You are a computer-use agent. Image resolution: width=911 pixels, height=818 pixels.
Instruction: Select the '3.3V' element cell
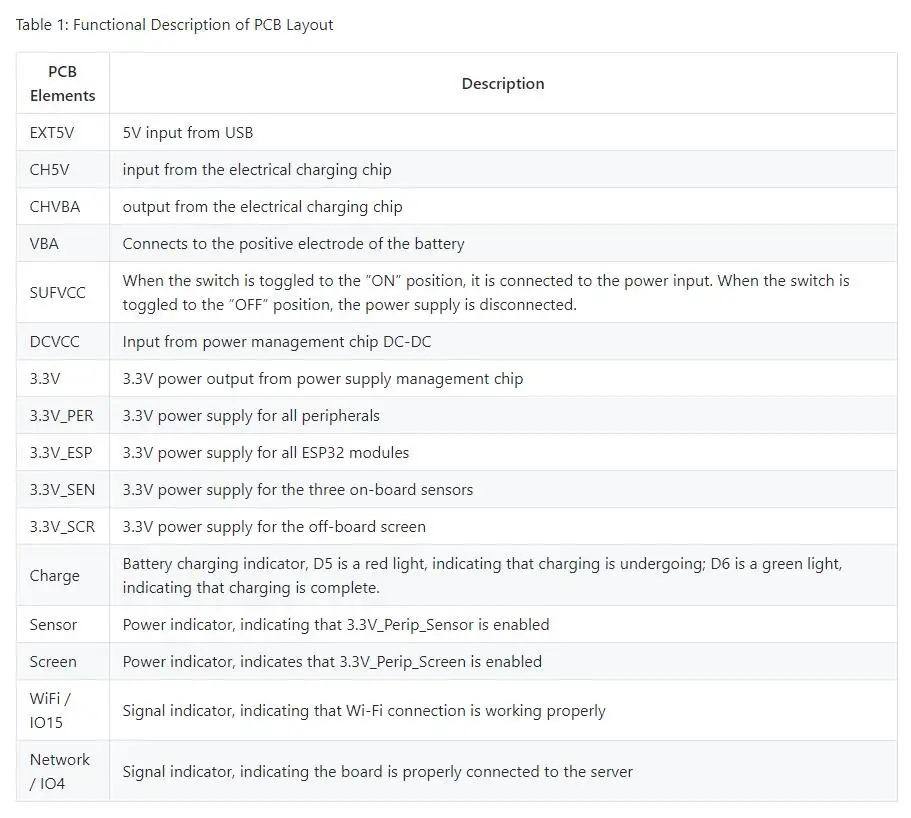[63, 378]
